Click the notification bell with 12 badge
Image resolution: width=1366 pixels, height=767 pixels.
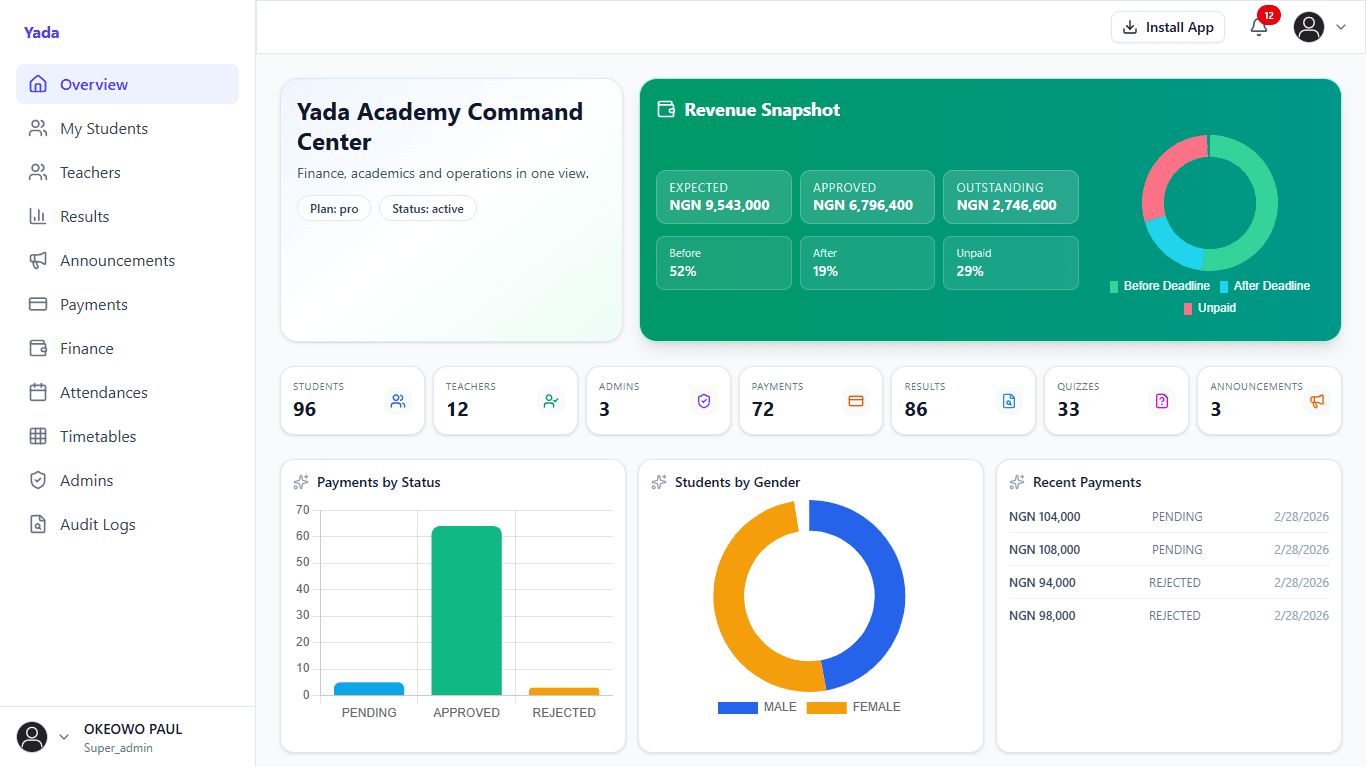click(1259, 27)
